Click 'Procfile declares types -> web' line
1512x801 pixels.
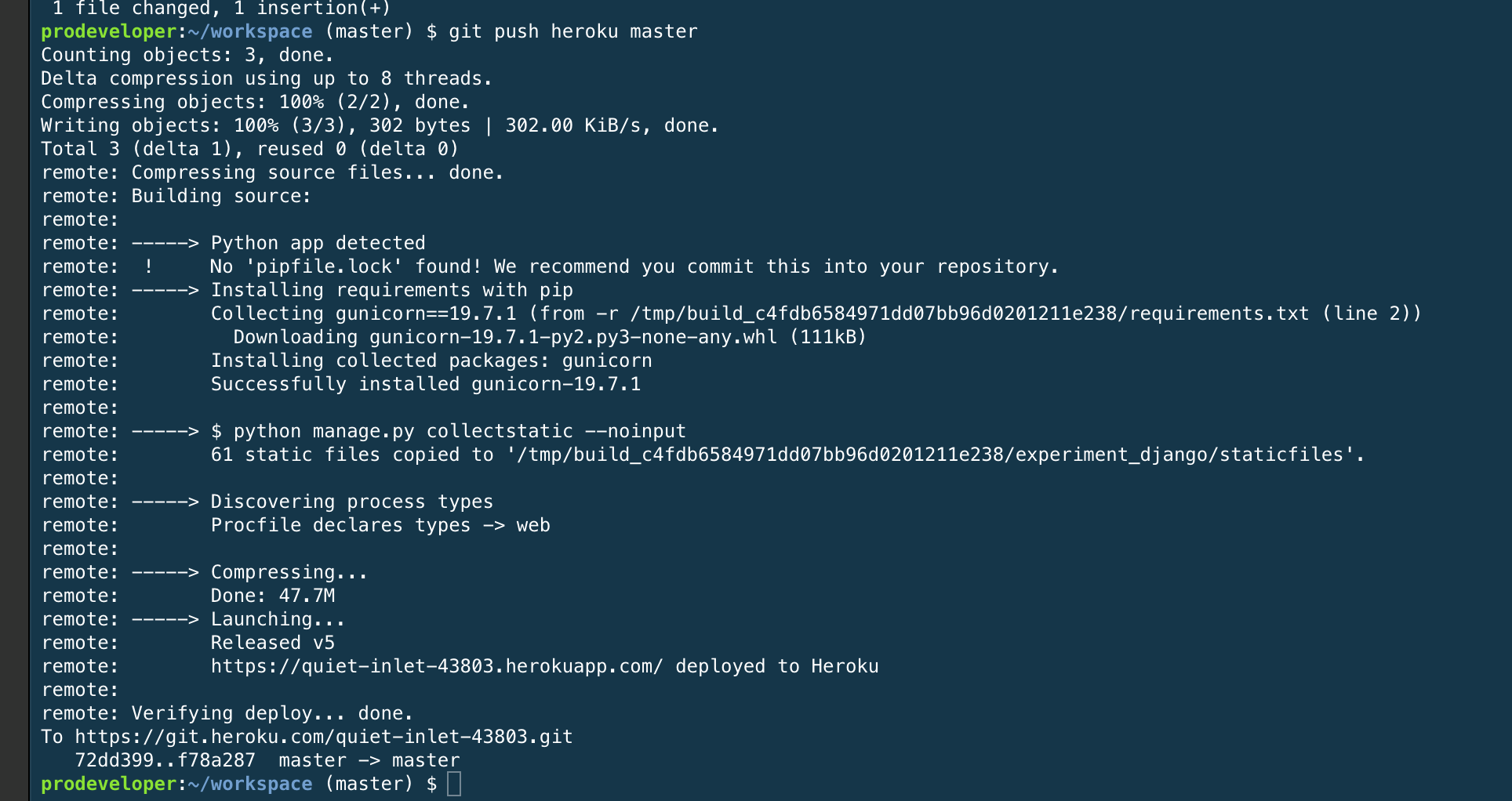click(x=380, y=525)
